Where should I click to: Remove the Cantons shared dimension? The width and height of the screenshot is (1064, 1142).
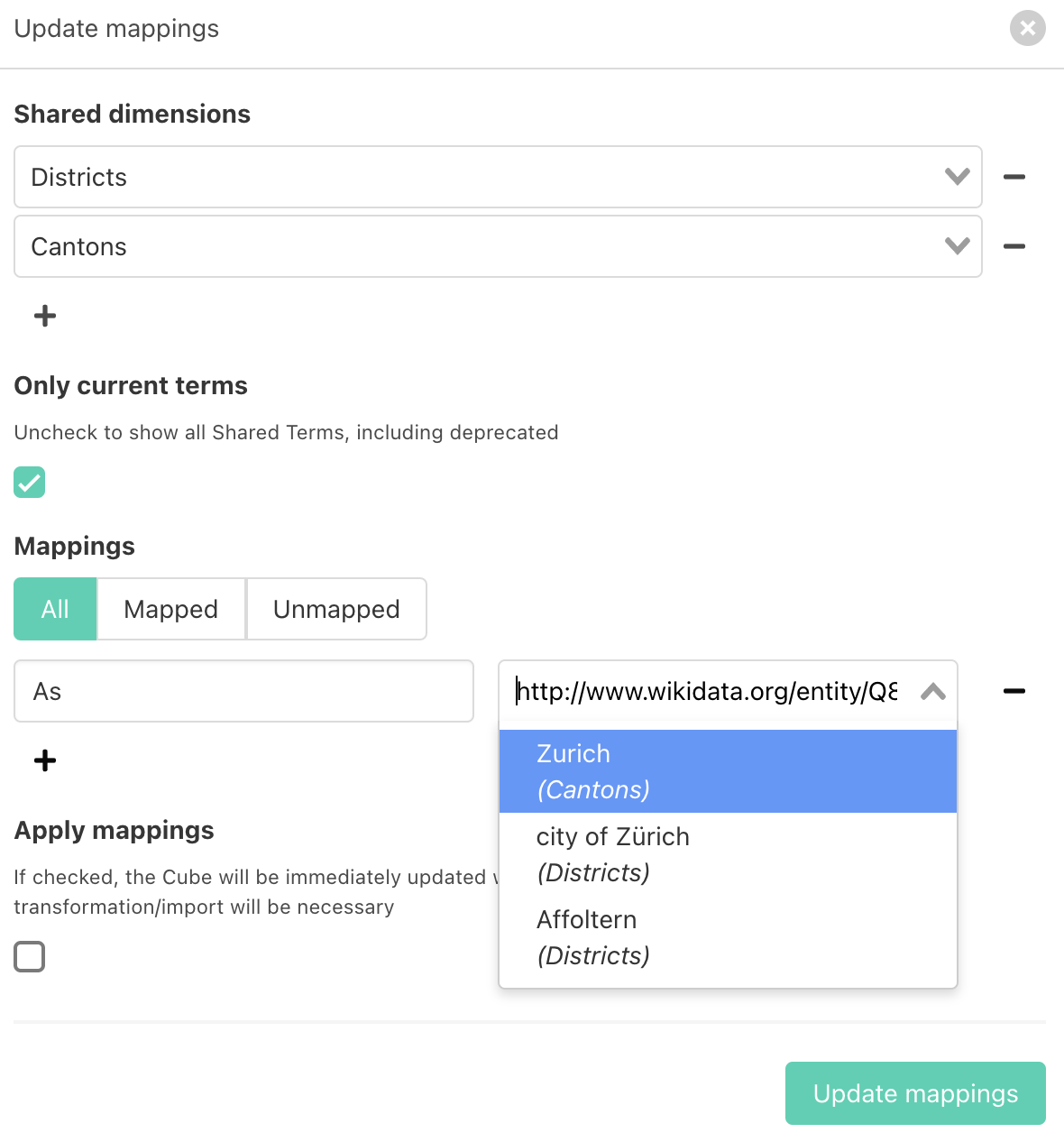1014,246
